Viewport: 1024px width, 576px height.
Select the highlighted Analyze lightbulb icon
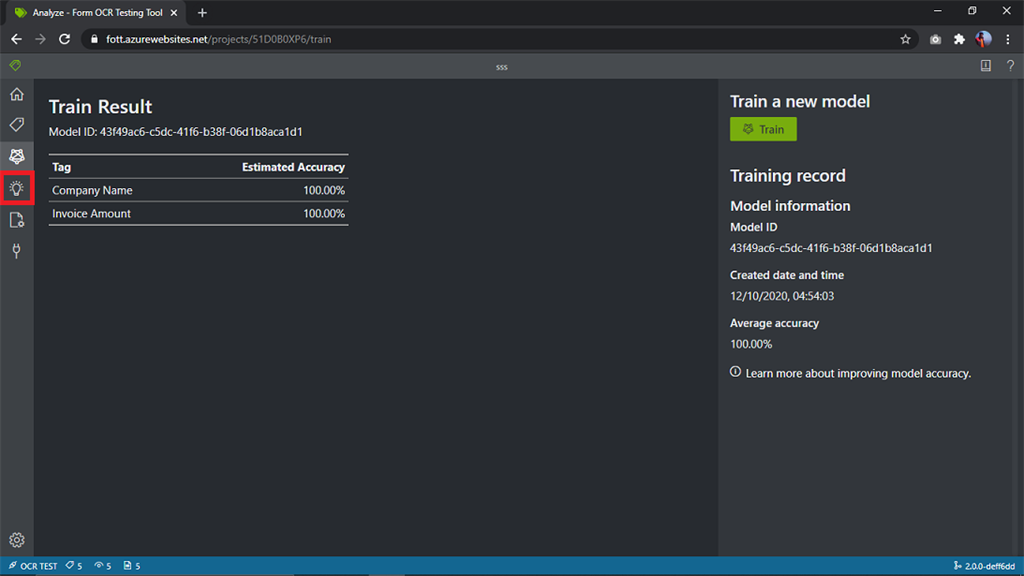[x=15, y=187]
